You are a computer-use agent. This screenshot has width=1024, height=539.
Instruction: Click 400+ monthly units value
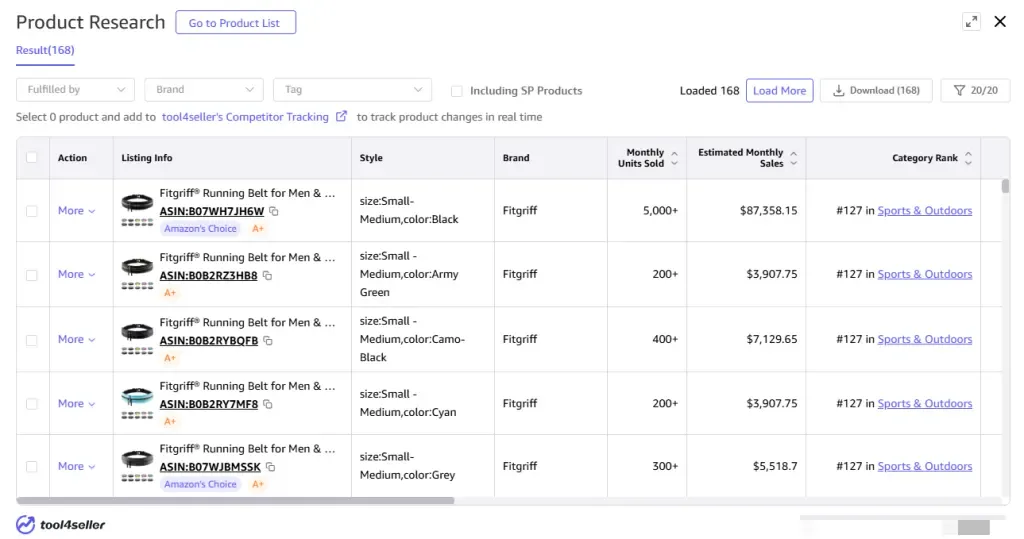tap(665, 339)
